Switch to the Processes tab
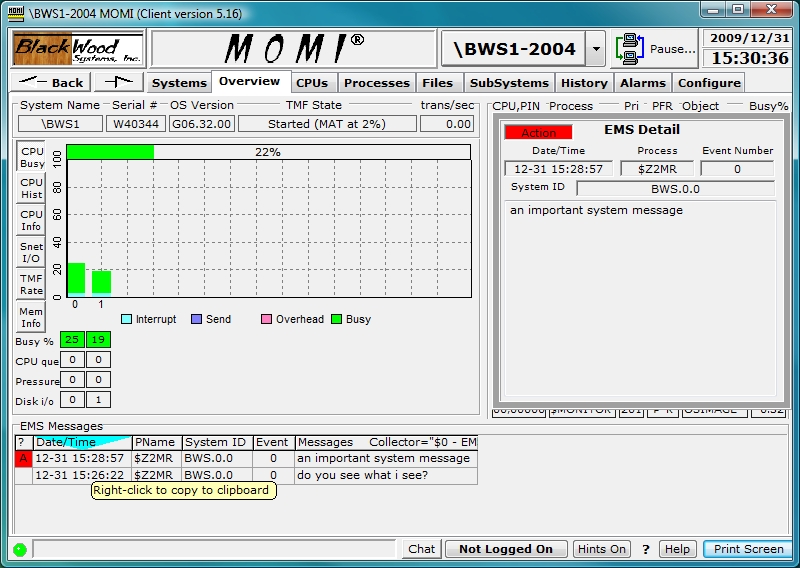Viewport: 800px width, 568px height. point(377,83)
